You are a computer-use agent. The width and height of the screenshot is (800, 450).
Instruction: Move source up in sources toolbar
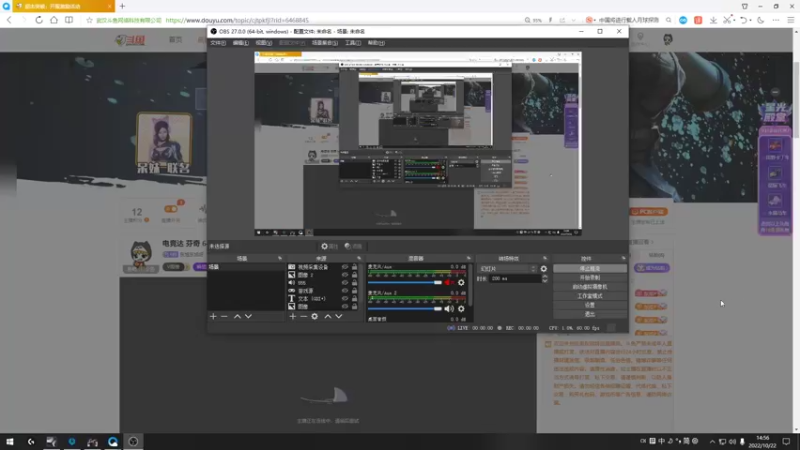tap(328, 316)
